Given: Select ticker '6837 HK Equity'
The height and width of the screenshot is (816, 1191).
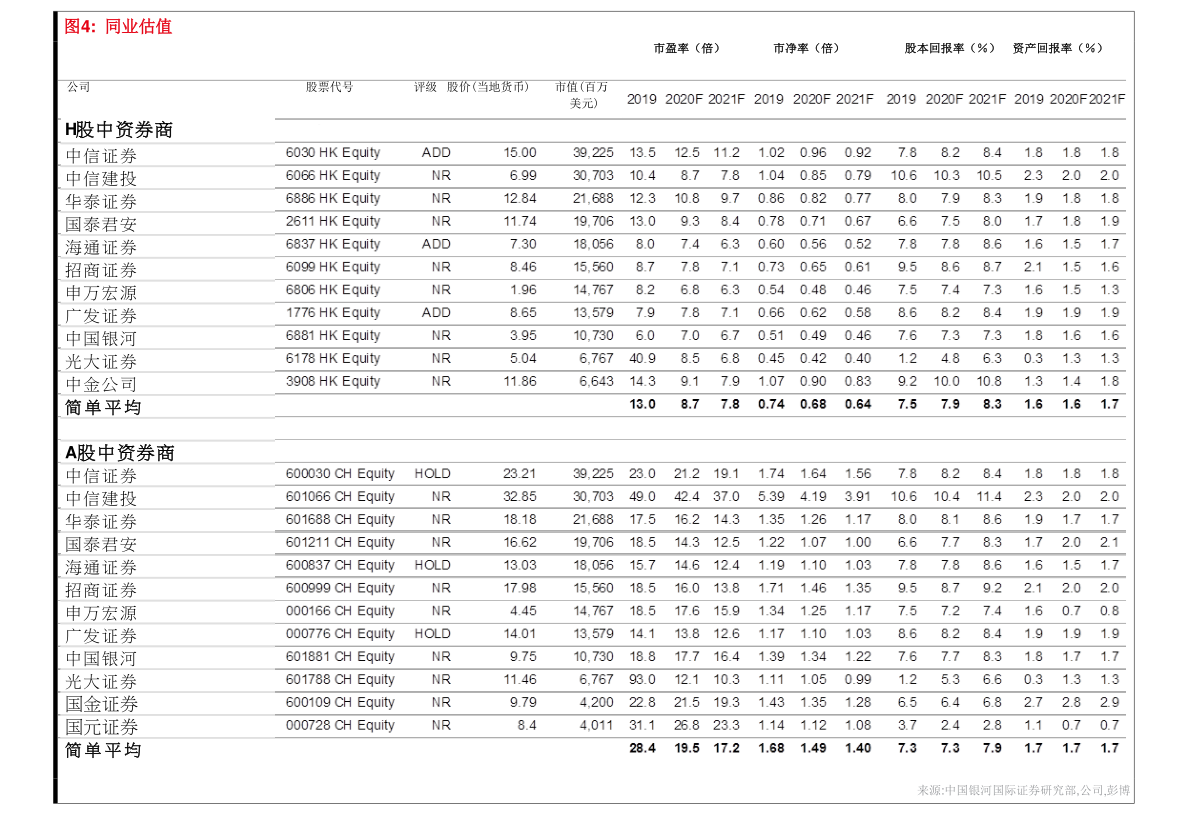Looking at the screenshot, I should pos(333,244).
